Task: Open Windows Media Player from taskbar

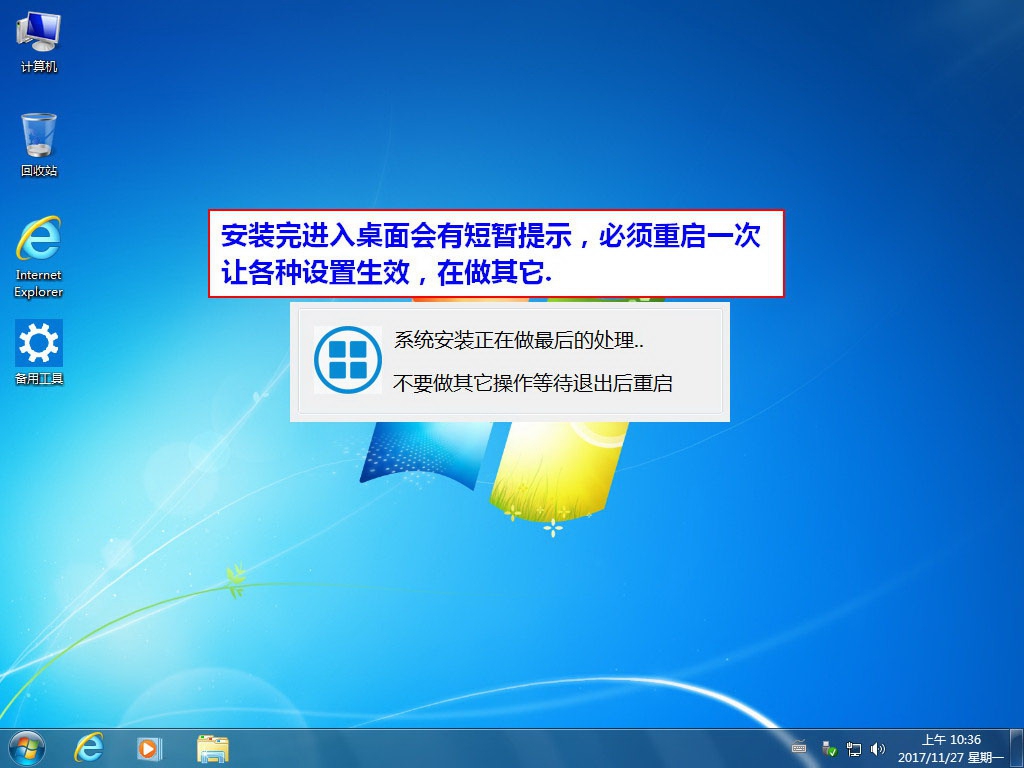Action: 149,748
